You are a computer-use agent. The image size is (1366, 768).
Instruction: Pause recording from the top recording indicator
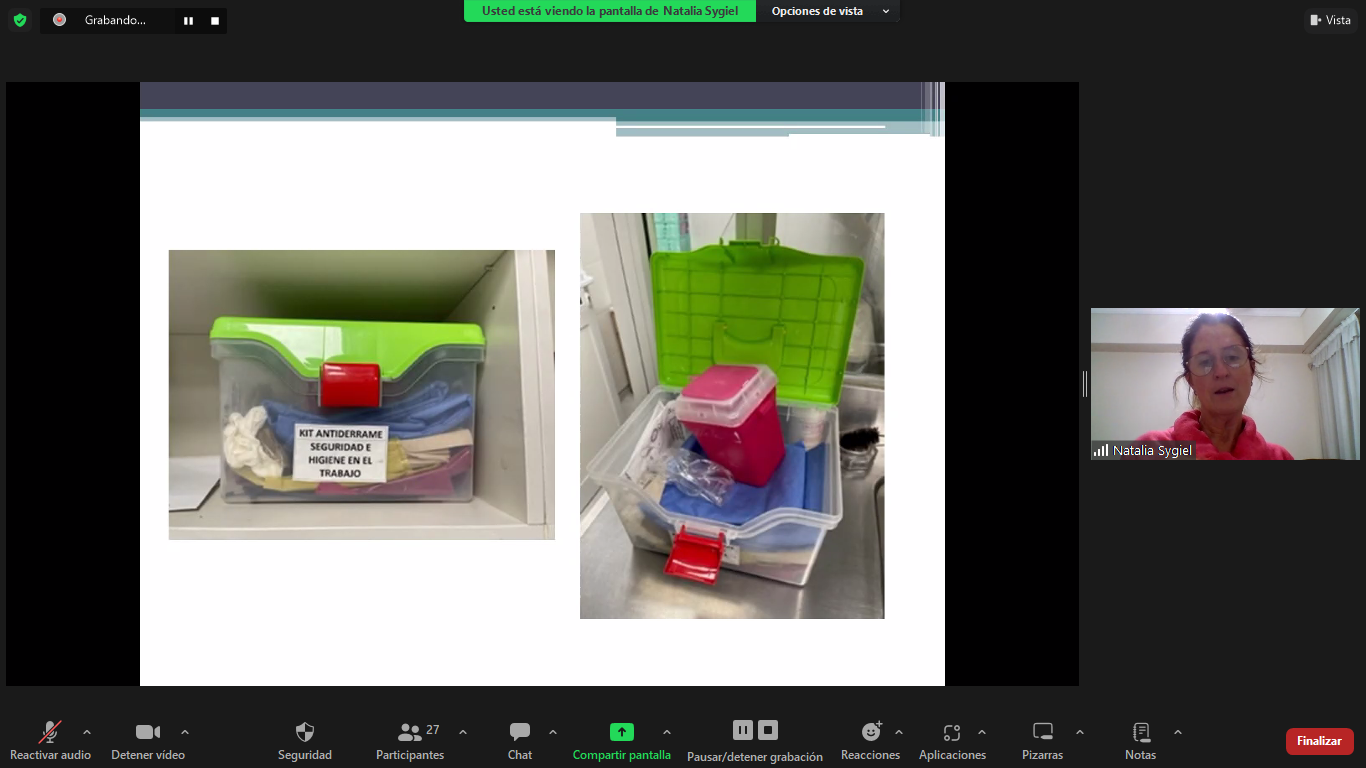(188, 20)
